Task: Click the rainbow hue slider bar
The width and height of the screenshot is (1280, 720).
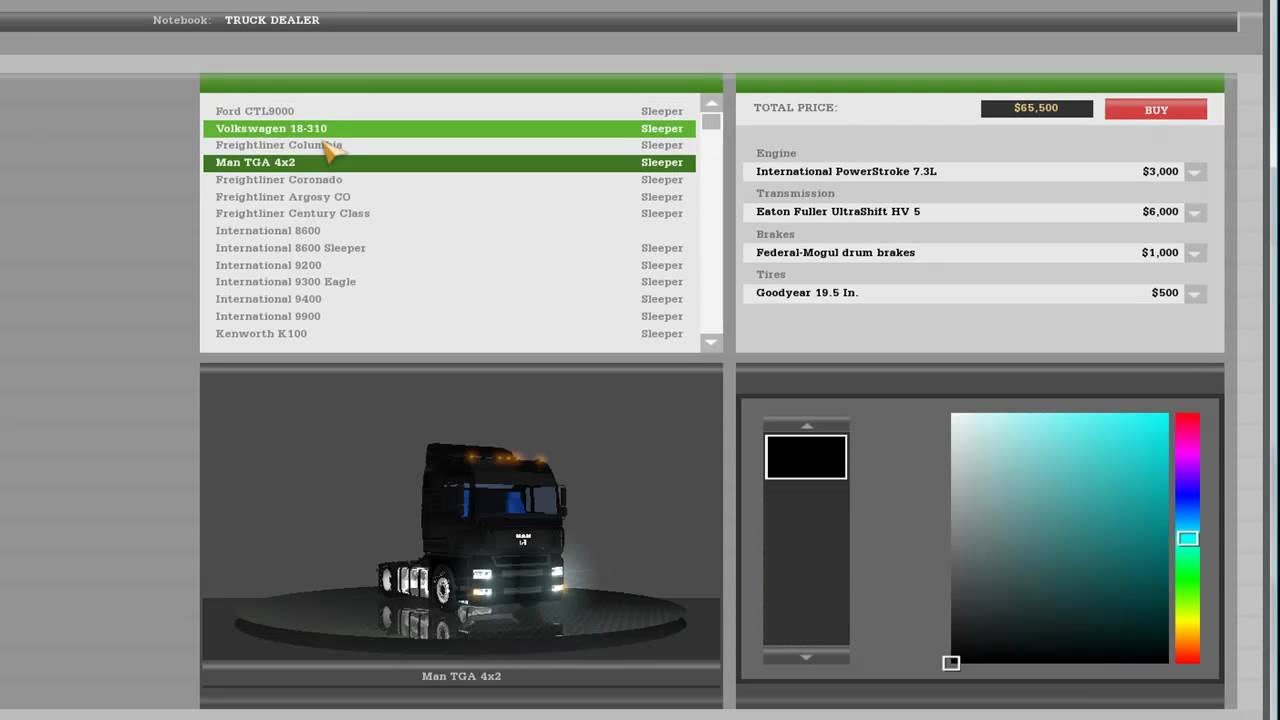Action: pos(1187,538)
